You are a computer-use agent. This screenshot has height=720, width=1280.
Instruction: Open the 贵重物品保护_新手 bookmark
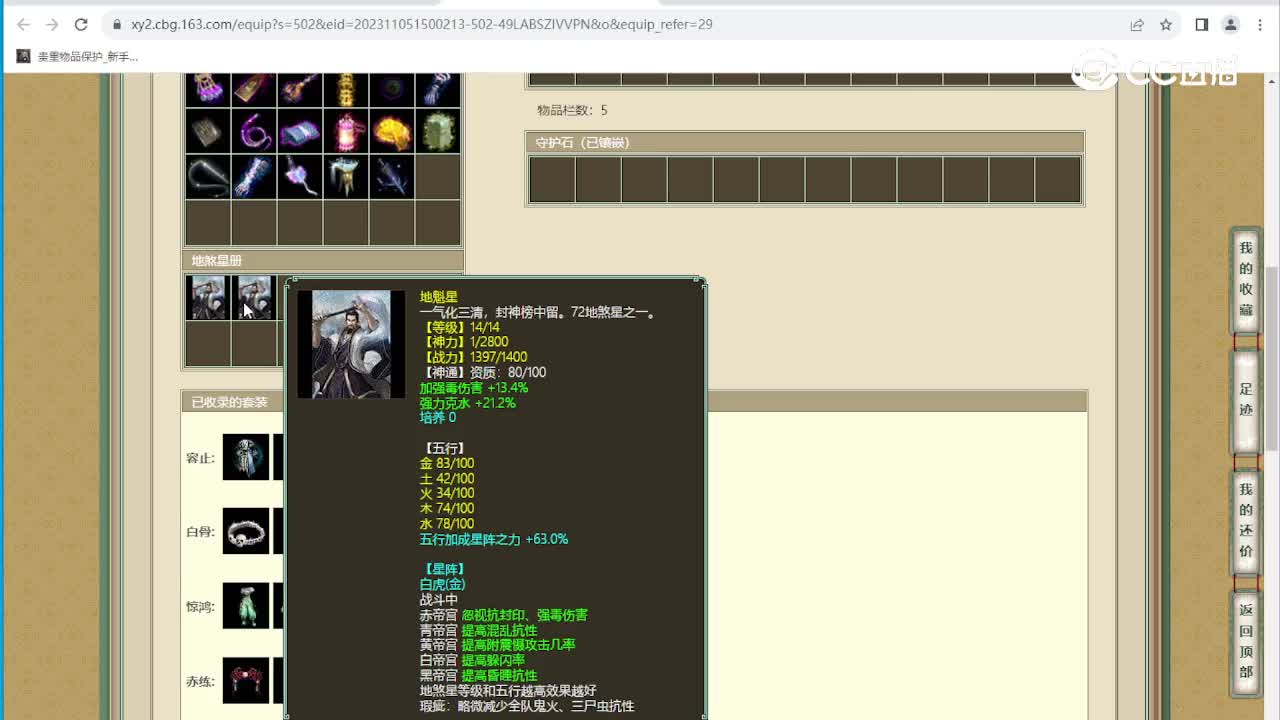click(x=78, y=57)
